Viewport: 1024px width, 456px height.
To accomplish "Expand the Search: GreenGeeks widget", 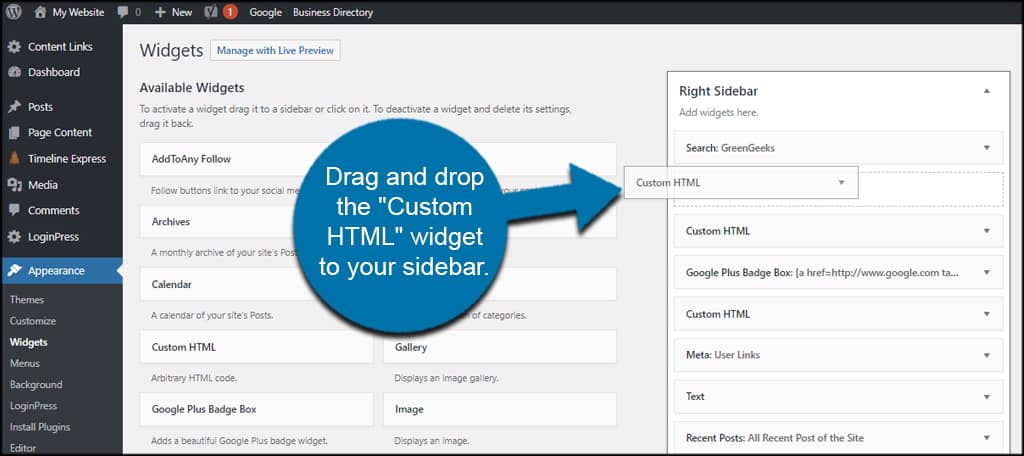I will point(986,148).
